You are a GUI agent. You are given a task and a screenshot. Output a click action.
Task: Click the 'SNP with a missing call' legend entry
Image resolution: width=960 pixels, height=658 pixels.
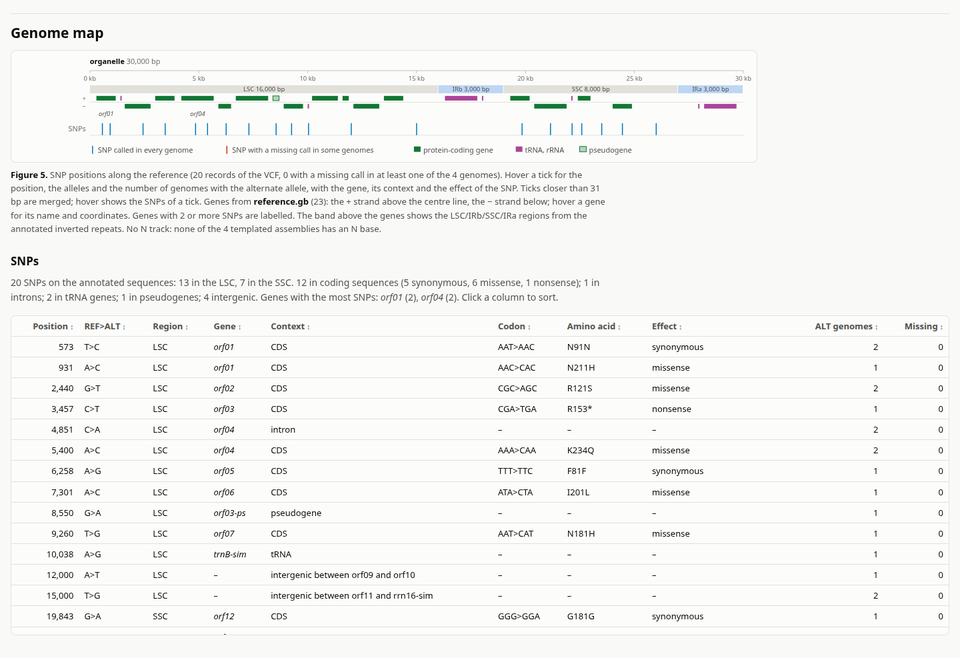[x=299, y=150]
